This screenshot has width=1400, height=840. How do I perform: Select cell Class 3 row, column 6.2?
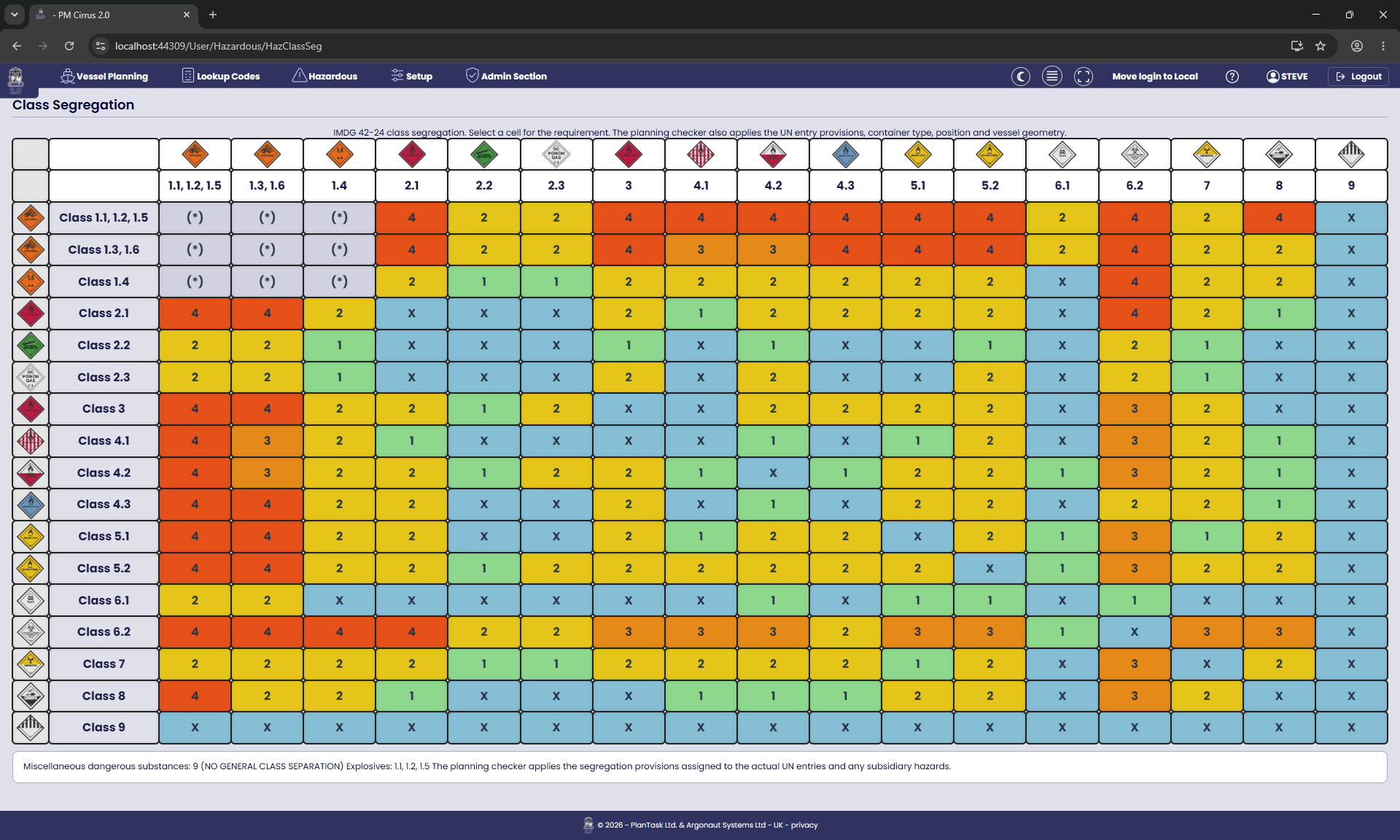[x=1135, y=409]
